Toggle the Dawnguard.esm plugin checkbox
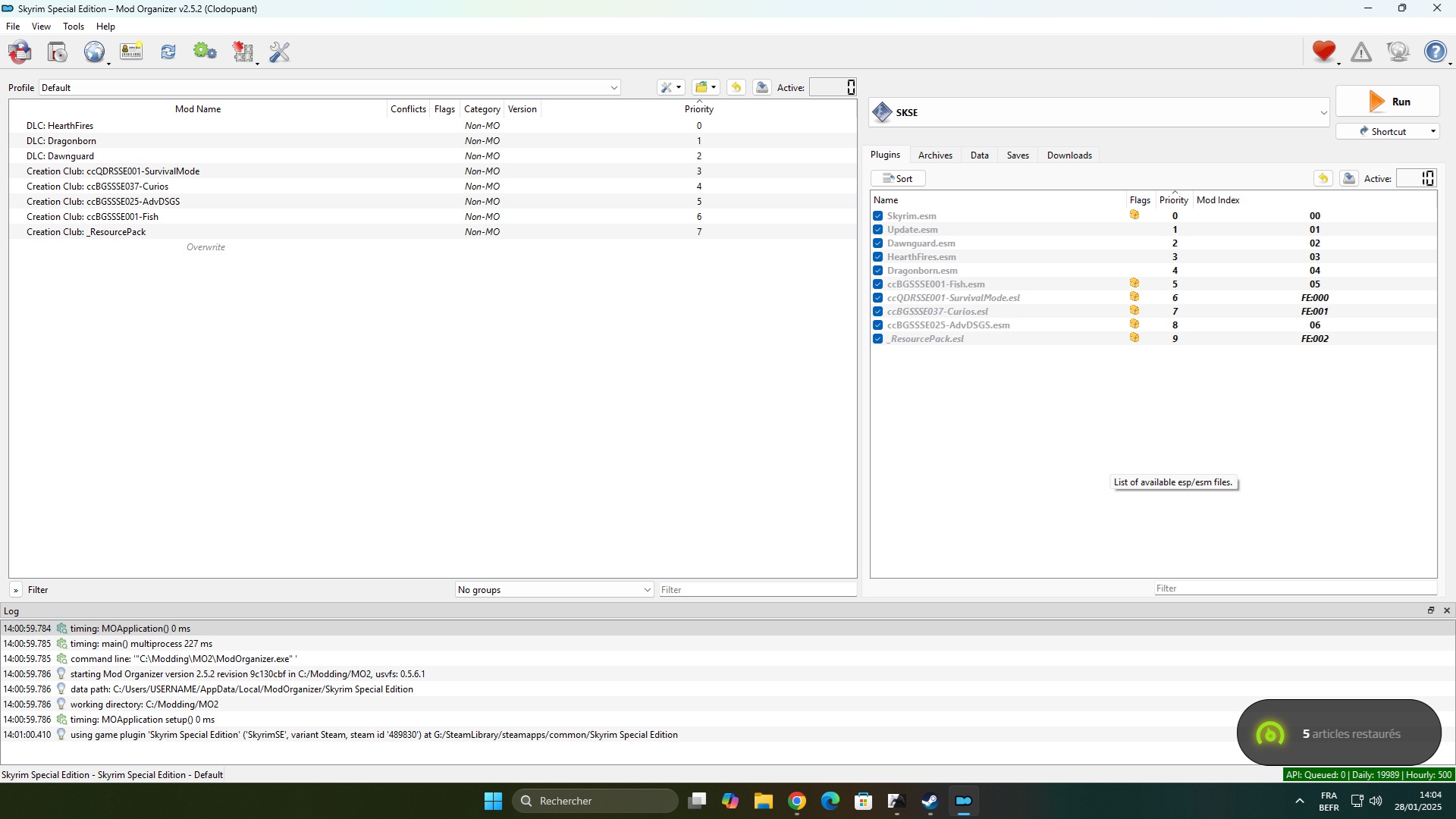The image size is (1456, 819). coord(878,243)
